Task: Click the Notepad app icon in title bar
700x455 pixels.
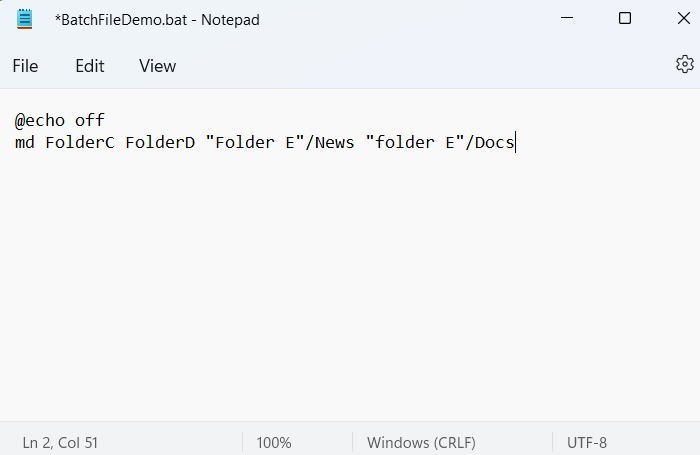Action: pyautogui.click(x=25, y=19)
